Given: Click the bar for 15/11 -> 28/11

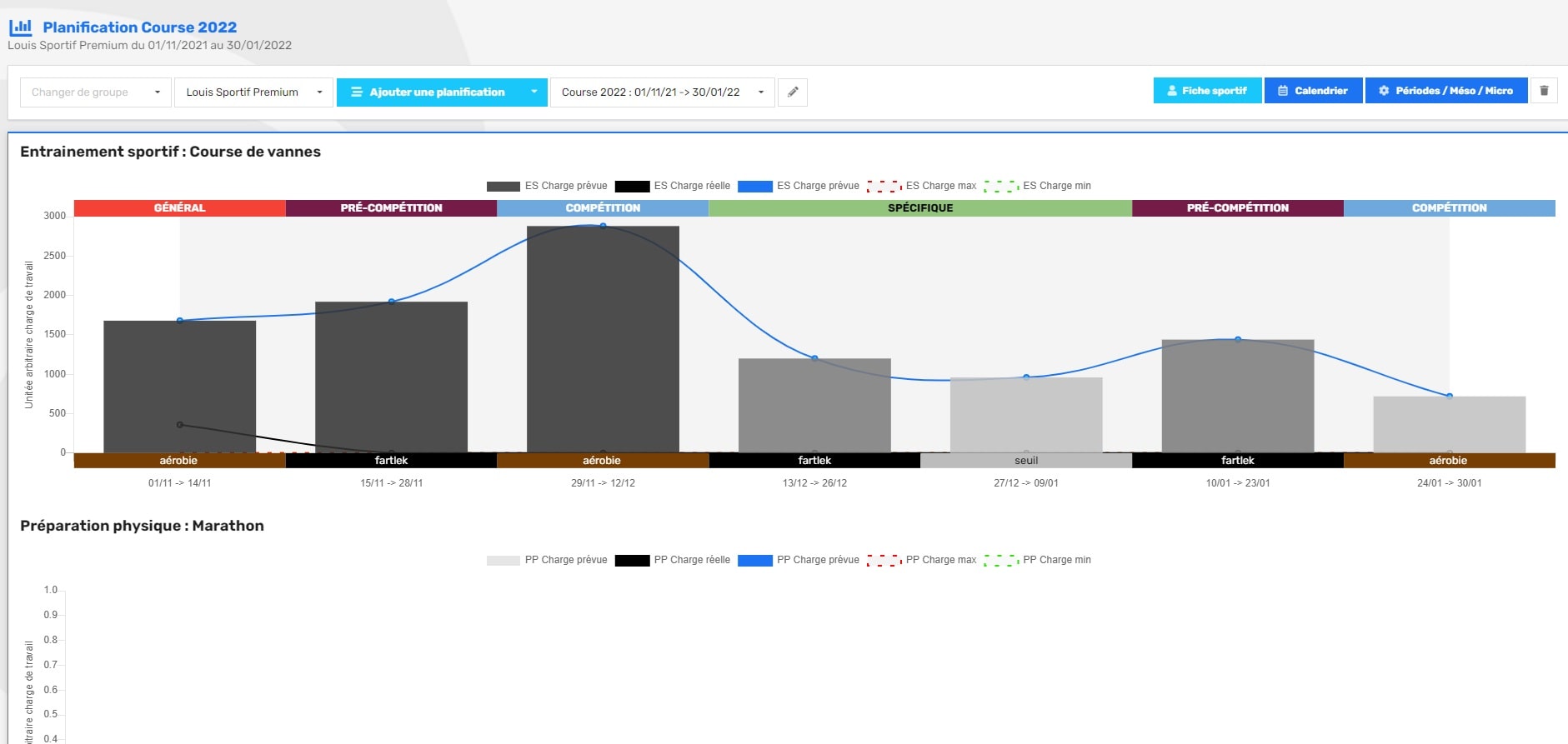Looking at the screenshot, I should [x=391, y=377].
